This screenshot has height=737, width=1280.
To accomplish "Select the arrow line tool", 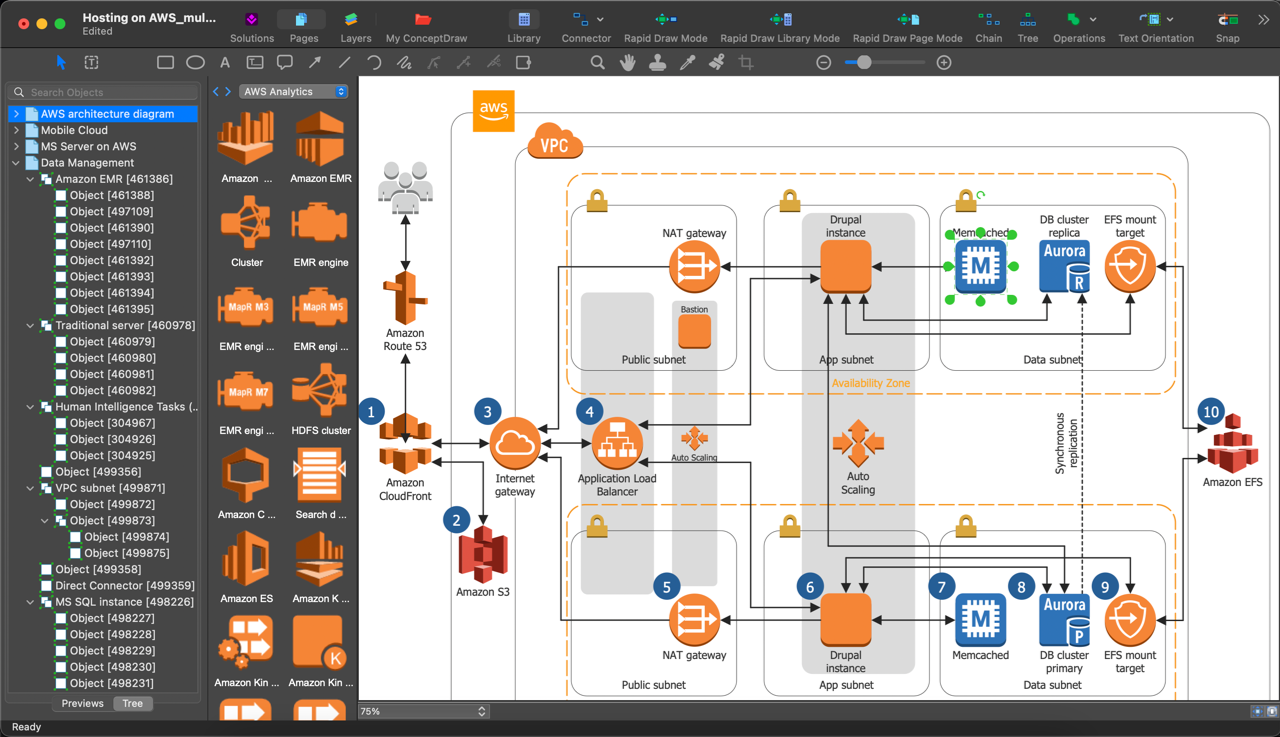I will click(x=315, y=62).
